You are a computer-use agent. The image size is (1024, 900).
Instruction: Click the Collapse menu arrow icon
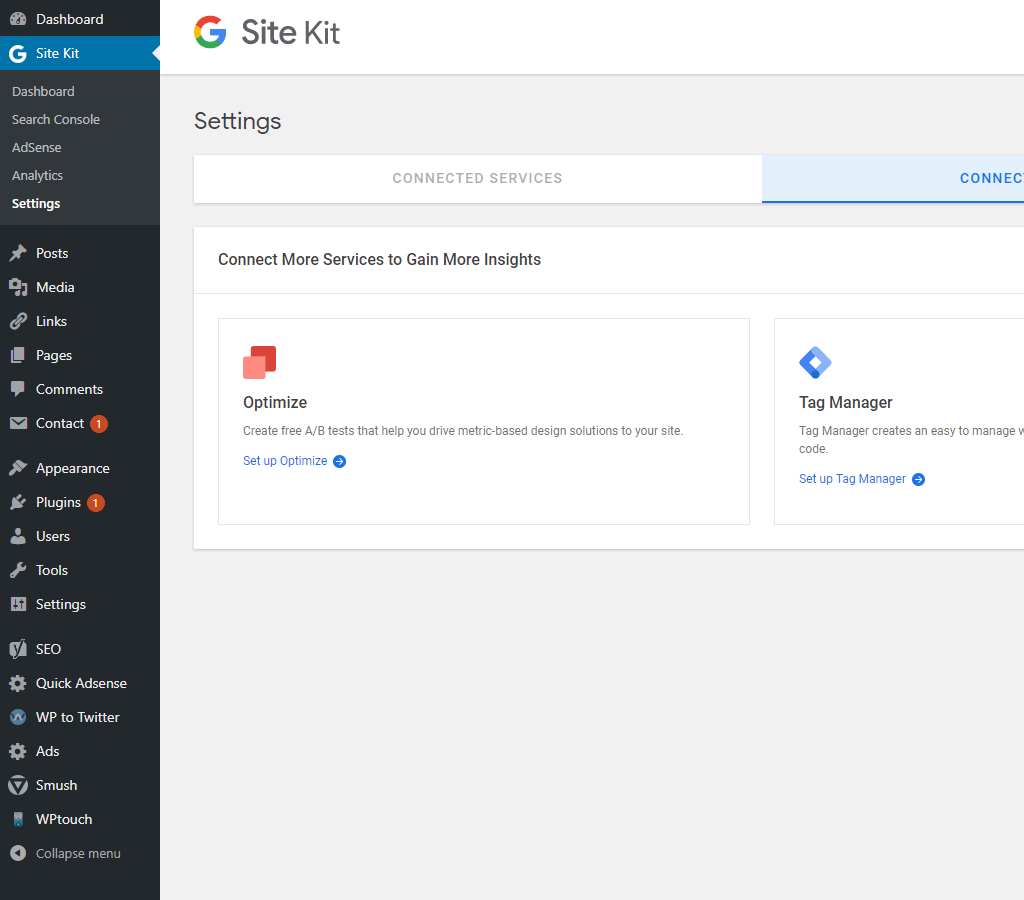point(18,853)
